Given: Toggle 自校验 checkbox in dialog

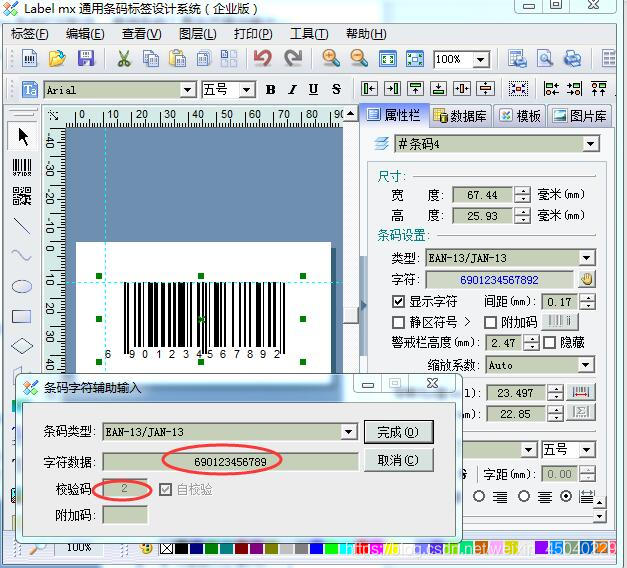Looking at the screenshot, I should [x=165, y=489].
